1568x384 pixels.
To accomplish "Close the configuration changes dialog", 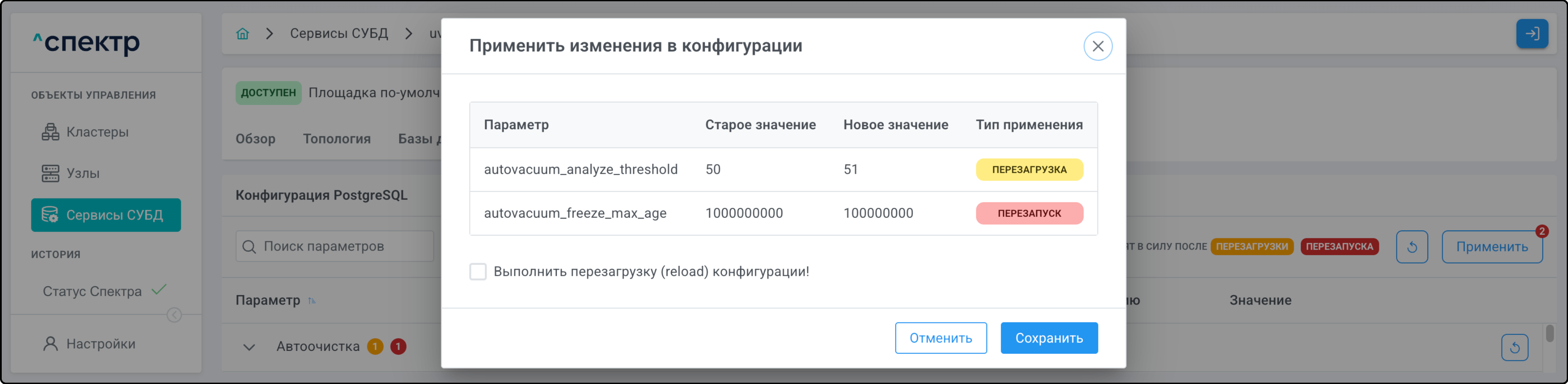I will click(1097, 46).
